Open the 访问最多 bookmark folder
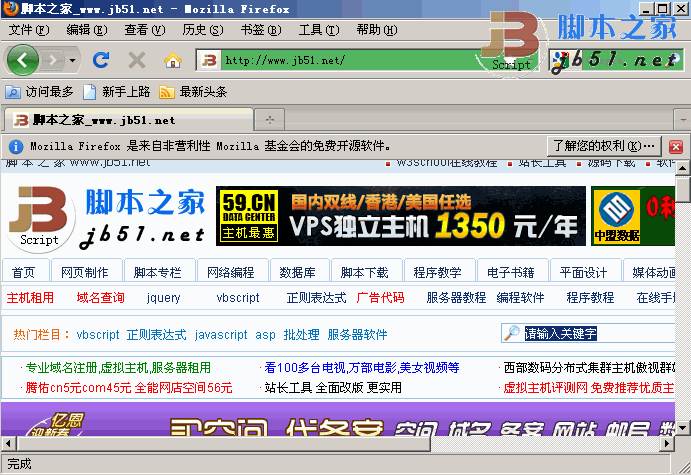Image resolution: width=691 pixels, height=475 pixels. [x=39, y=92]
